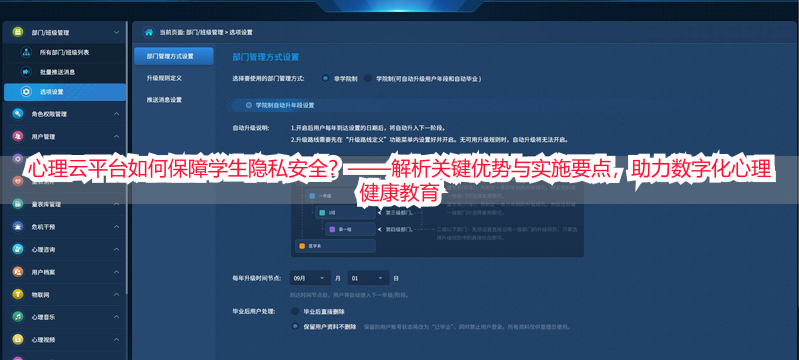Viewport: 799px width, 360px height.
Task: Select 毕业后直接删除 radio option
Action: pyautogui.click(x=295, y=311)
